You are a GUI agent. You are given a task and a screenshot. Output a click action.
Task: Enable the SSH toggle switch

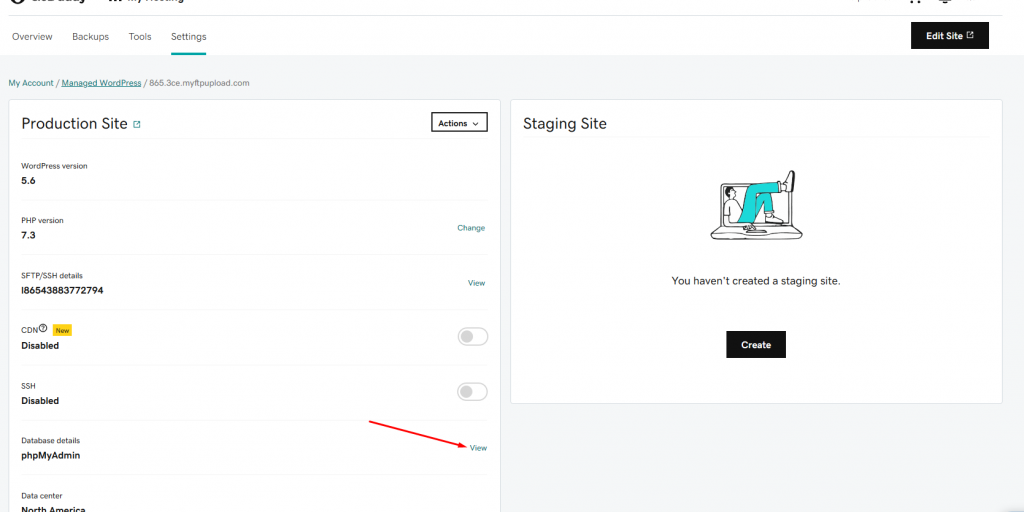point(473,392)
